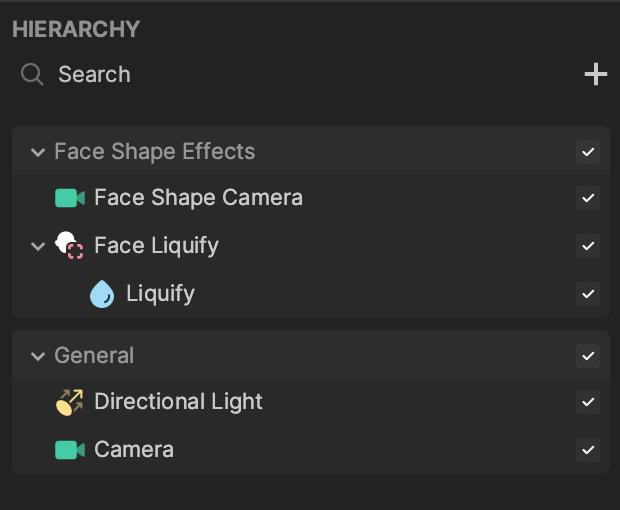Click the blue Liquify droplet icon
This screenshot has height=510, width=620.
[102, 294]
